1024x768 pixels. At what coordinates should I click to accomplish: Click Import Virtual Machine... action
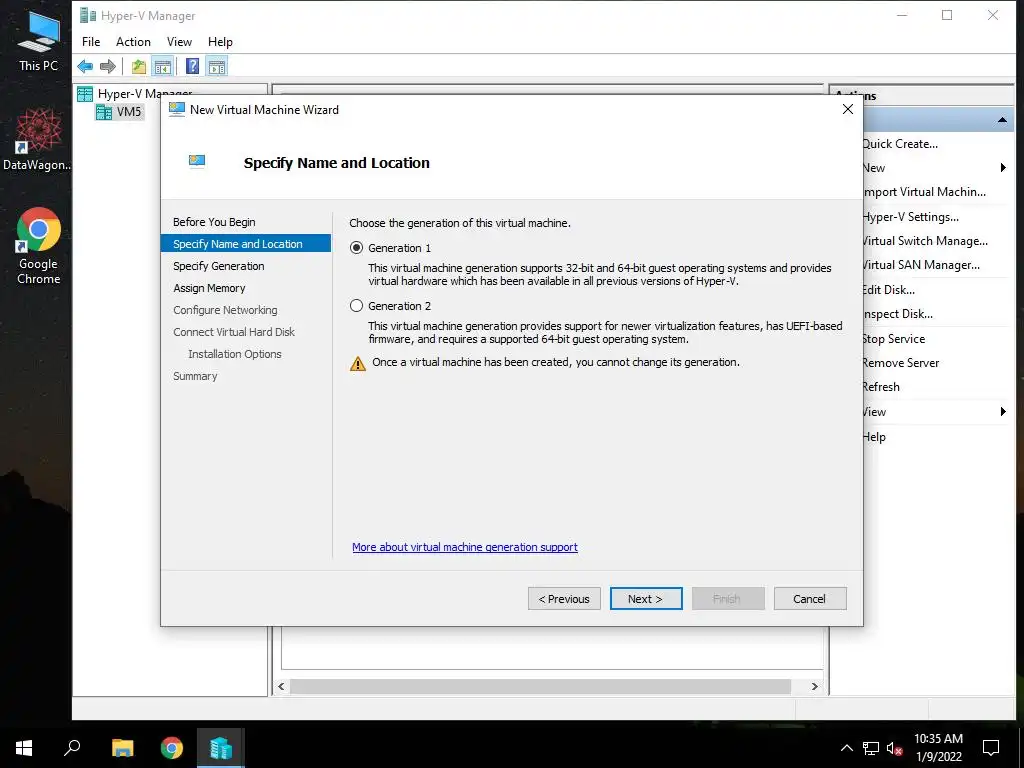tap(924, 192)
